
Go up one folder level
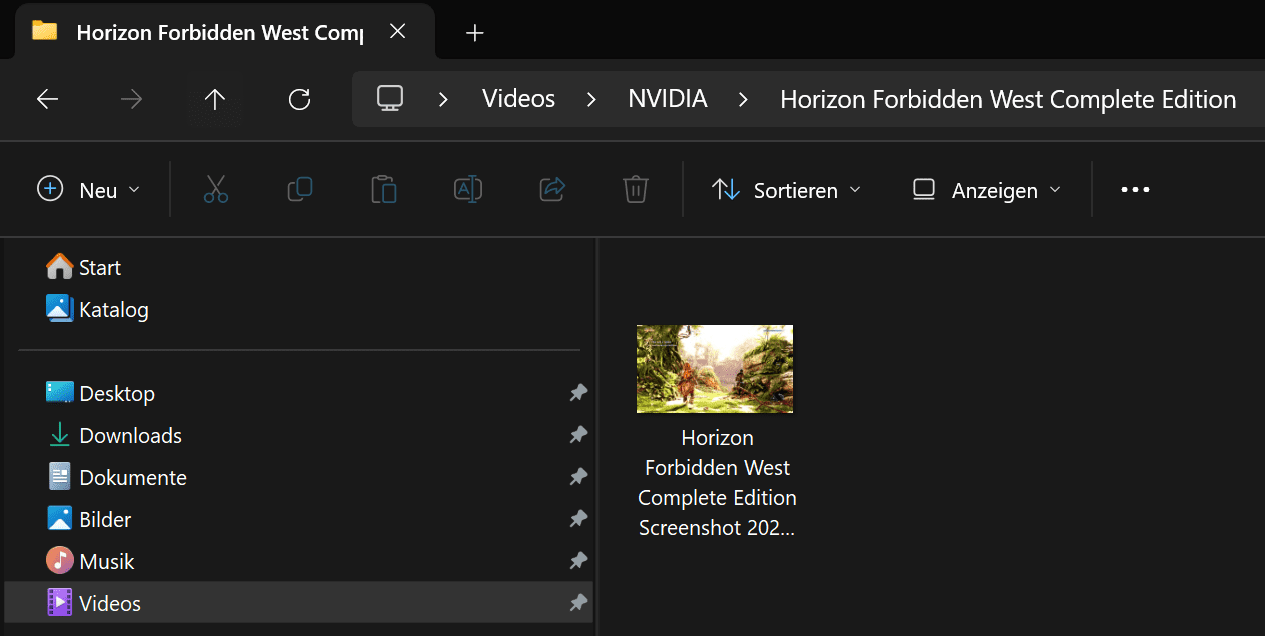click(215, 99)
